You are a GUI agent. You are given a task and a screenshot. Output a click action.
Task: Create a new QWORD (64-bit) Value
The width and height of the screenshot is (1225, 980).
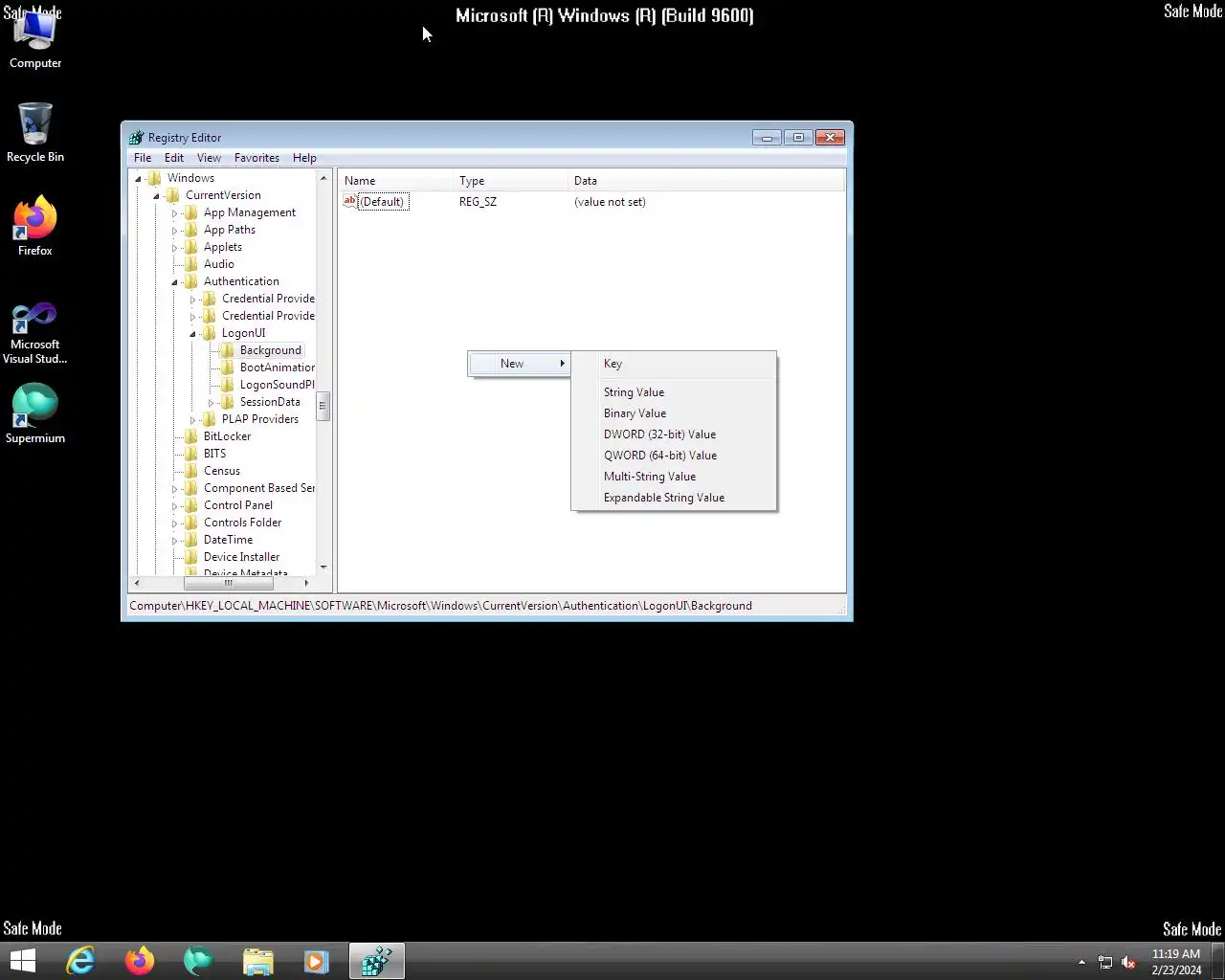tap(674, 456)
